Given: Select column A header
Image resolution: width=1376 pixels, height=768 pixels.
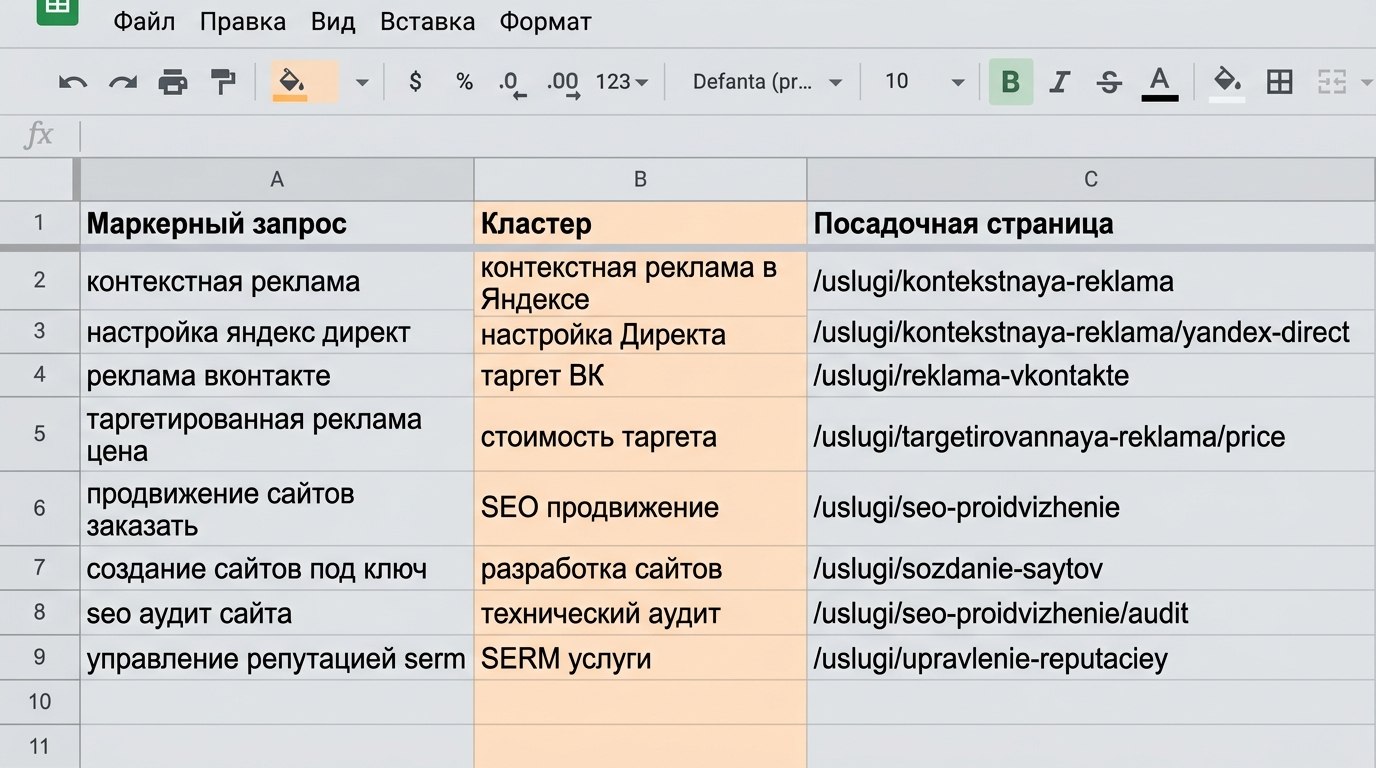Looking at the screenshot, I should click(x=277, y=179).
